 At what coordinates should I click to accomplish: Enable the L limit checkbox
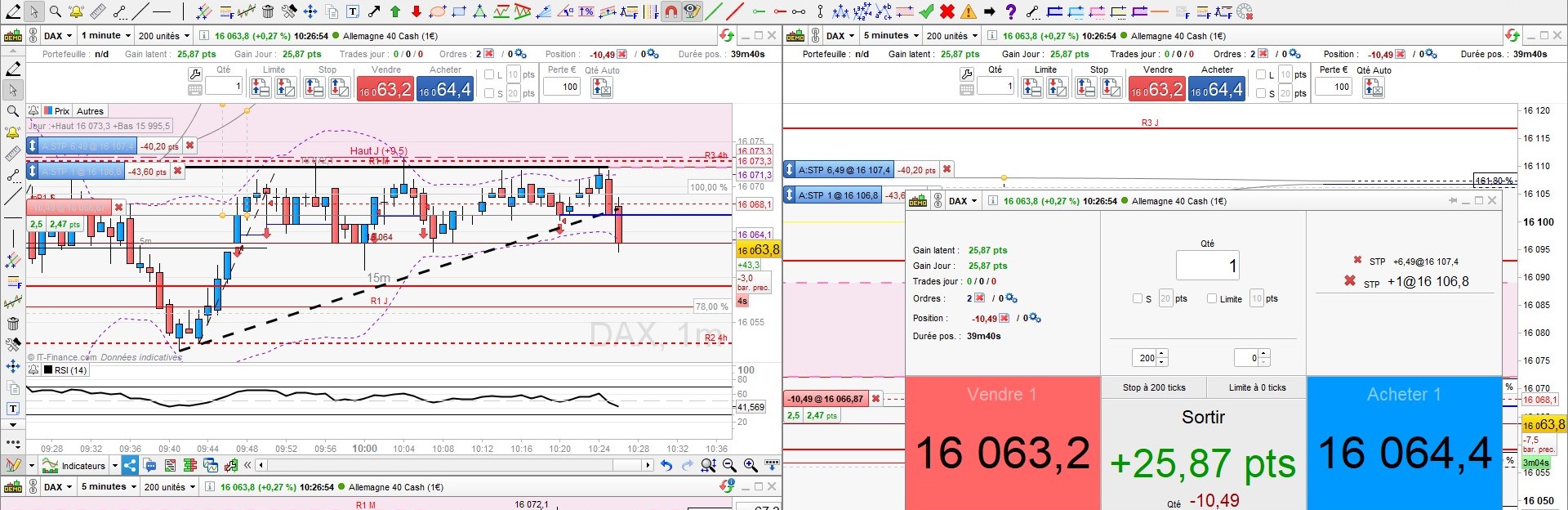pos(489,74)
